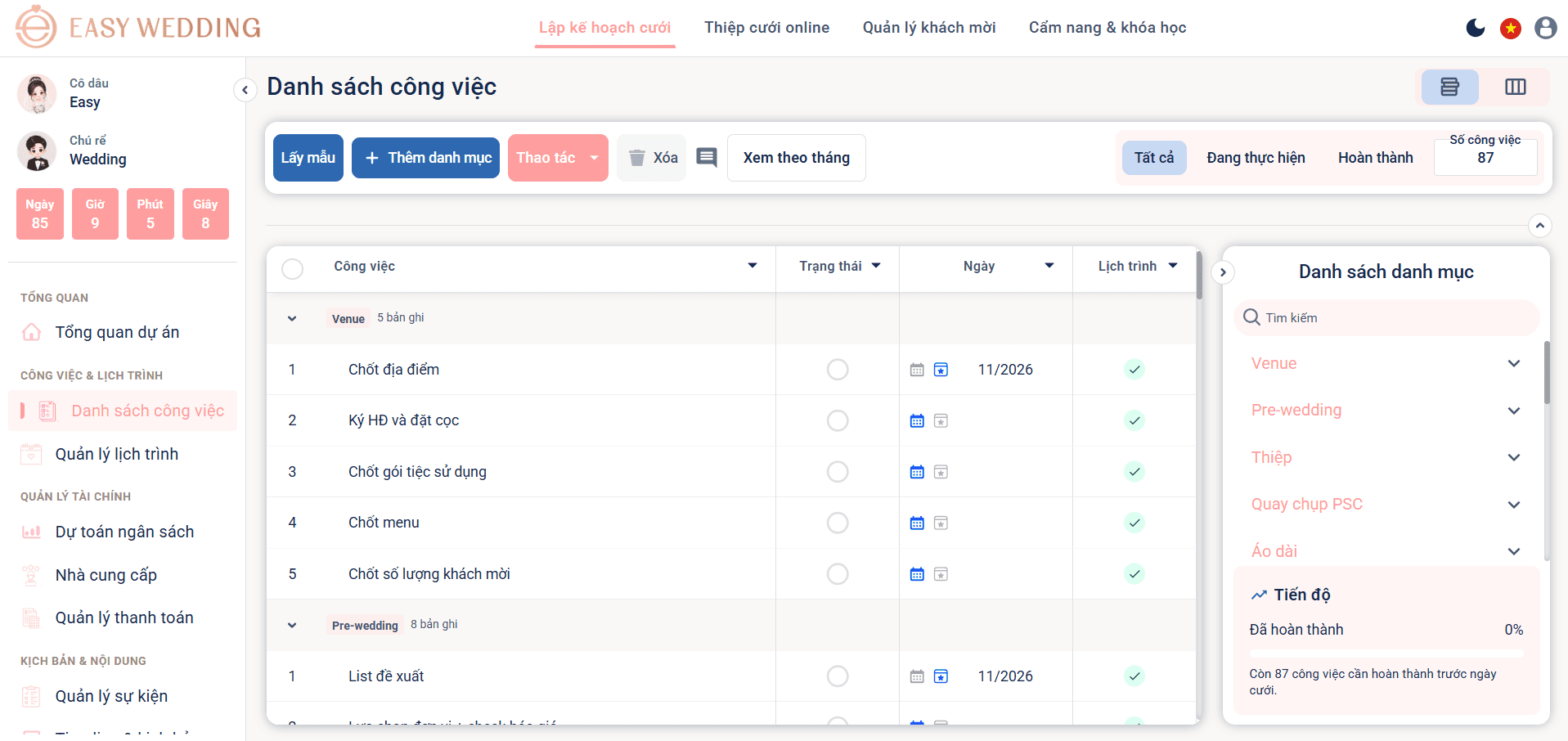Screen dimensions: 1568x741
Task: Click Xóa delete button
Action: (x=652, y=158)
